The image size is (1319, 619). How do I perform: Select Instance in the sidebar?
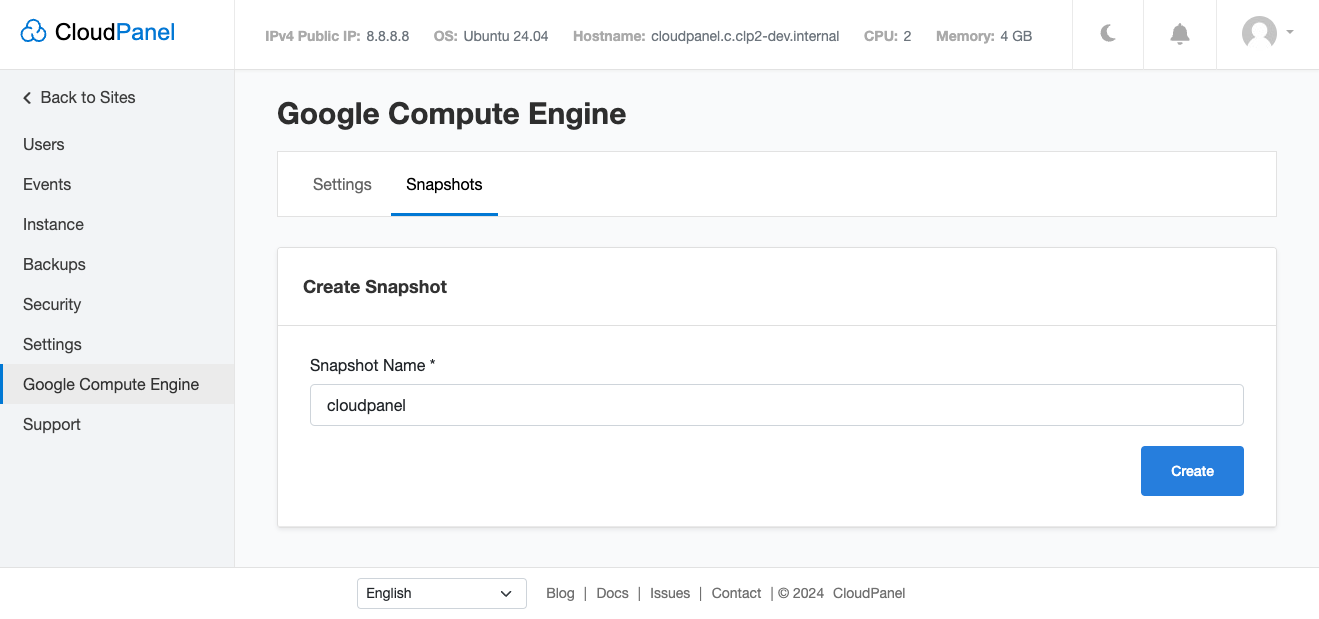click(x=53, y=224)
